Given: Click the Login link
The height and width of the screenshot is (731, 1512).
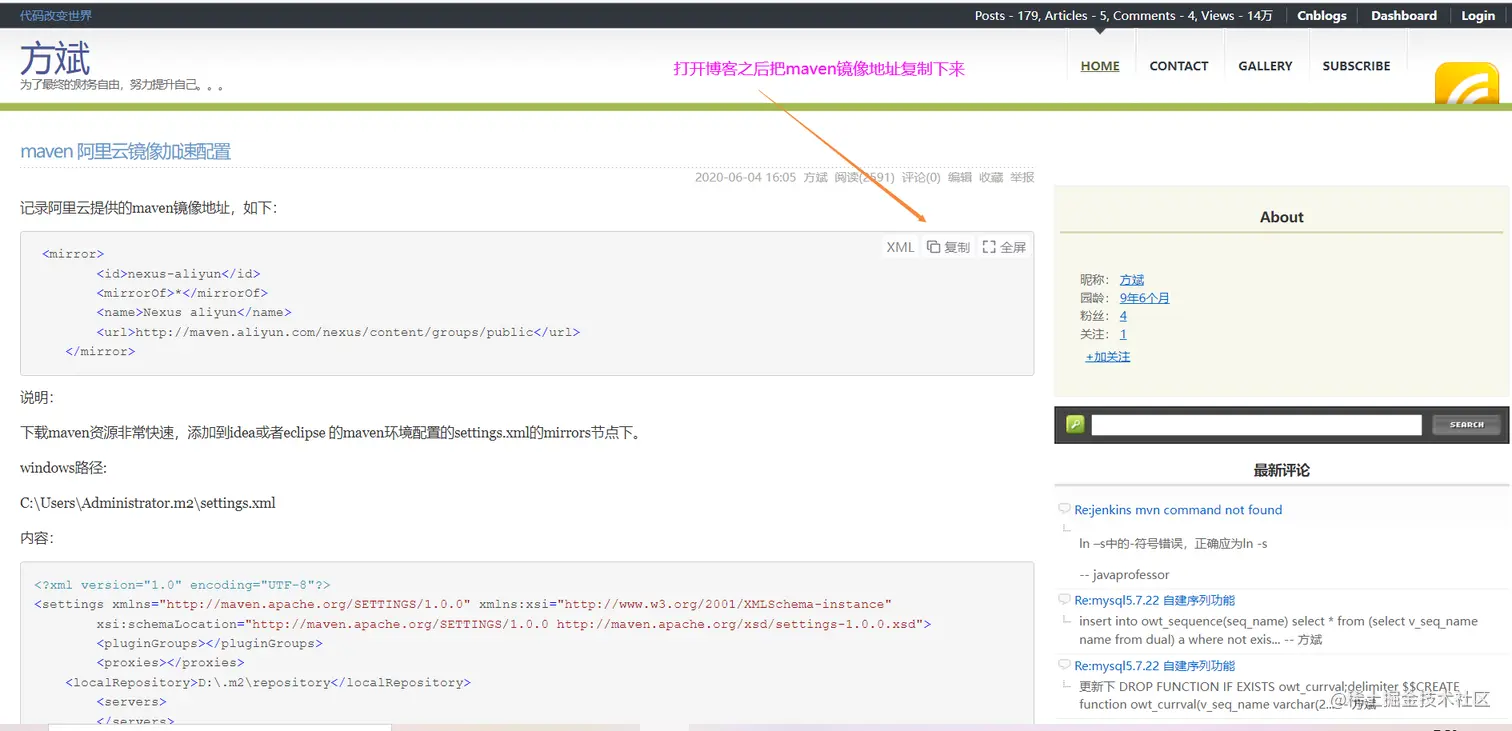Looking at the screenshot, I should 1478,16.
